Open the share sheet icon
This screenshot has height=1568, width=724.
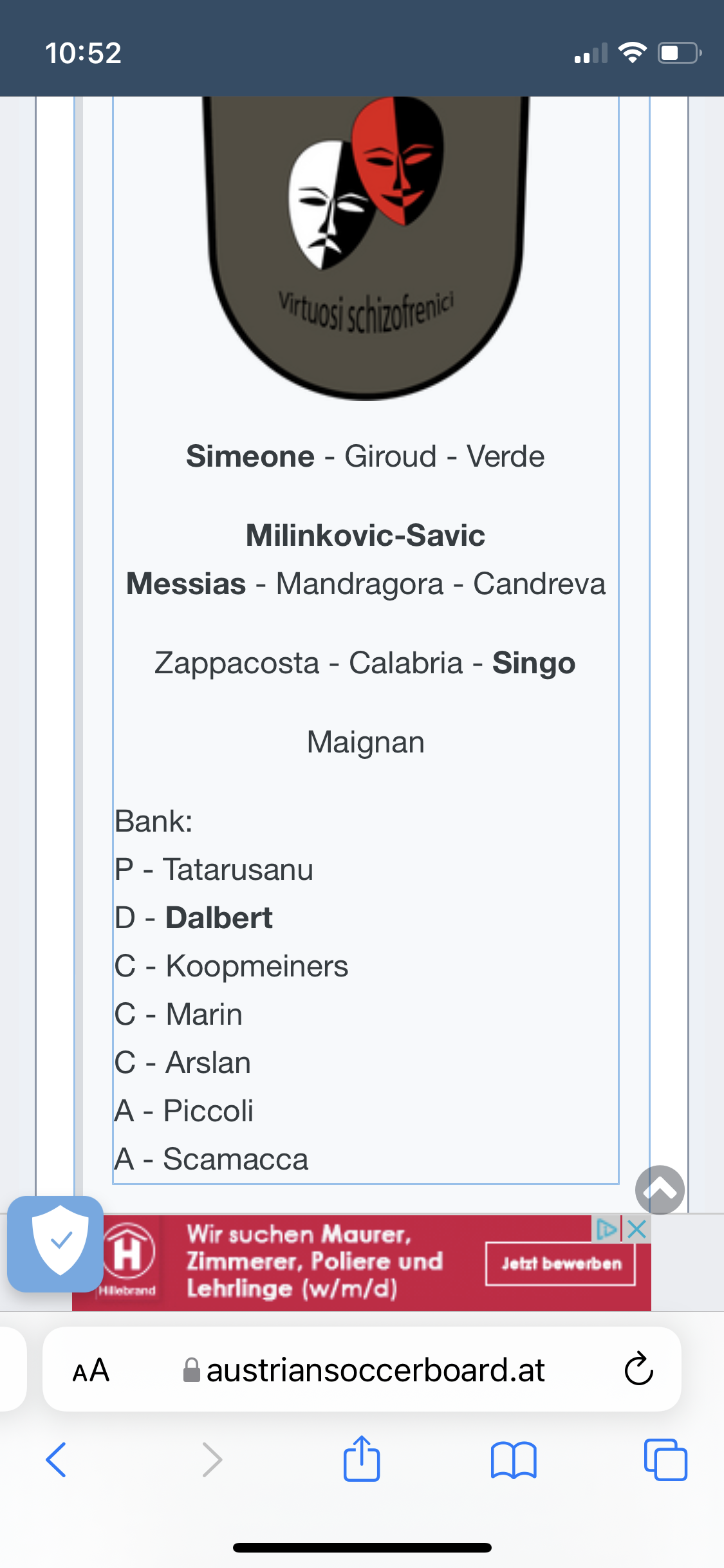(362, 1458)
